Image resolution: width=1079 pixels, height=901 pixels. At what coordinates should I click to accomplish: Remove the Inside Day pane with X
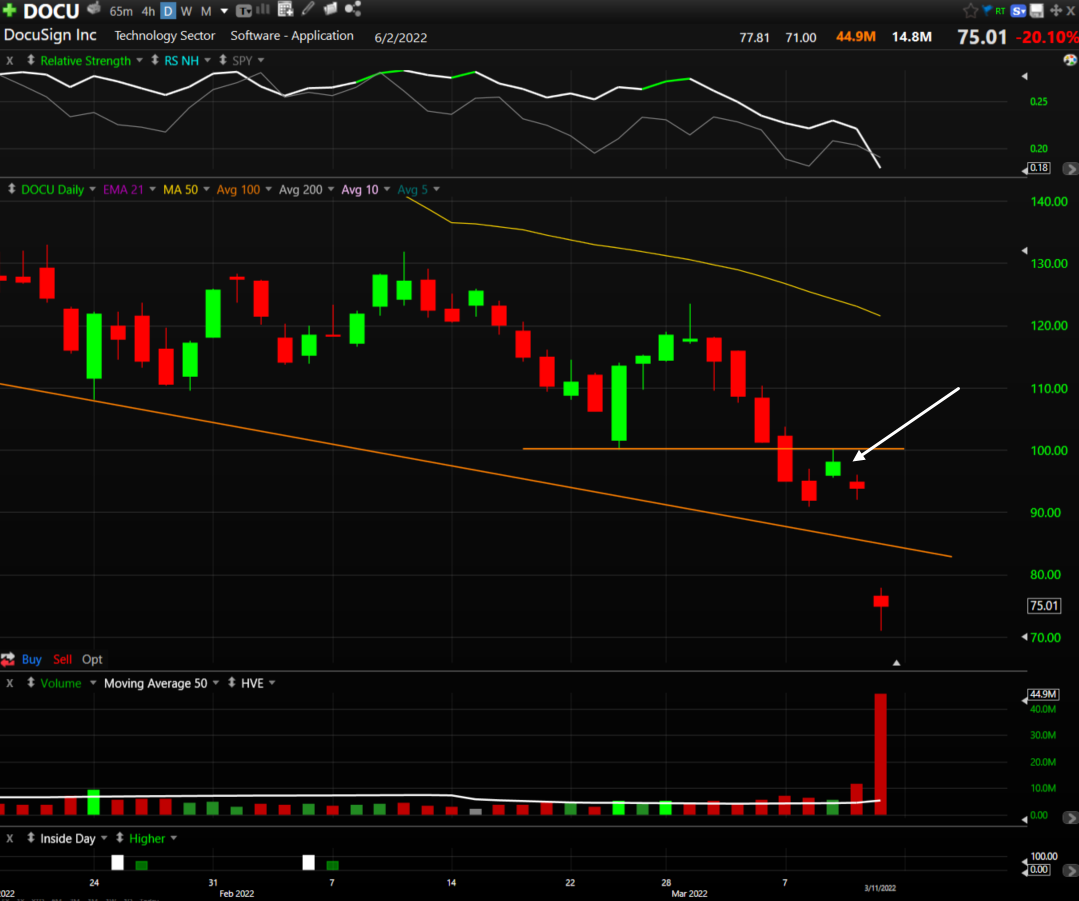click(x=10, y=838)
